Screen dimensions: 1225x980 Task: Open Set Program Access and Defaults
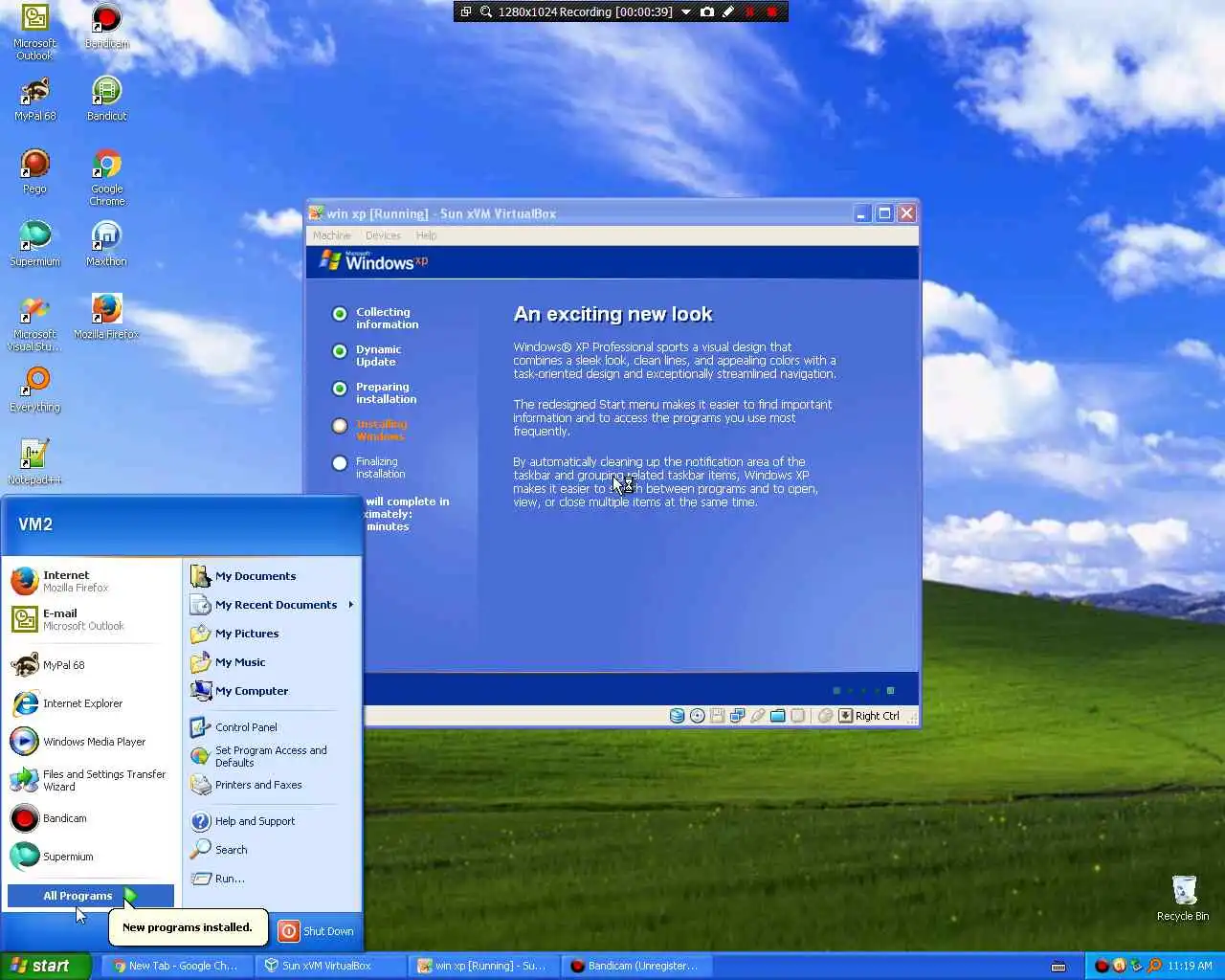coord(273,756)
